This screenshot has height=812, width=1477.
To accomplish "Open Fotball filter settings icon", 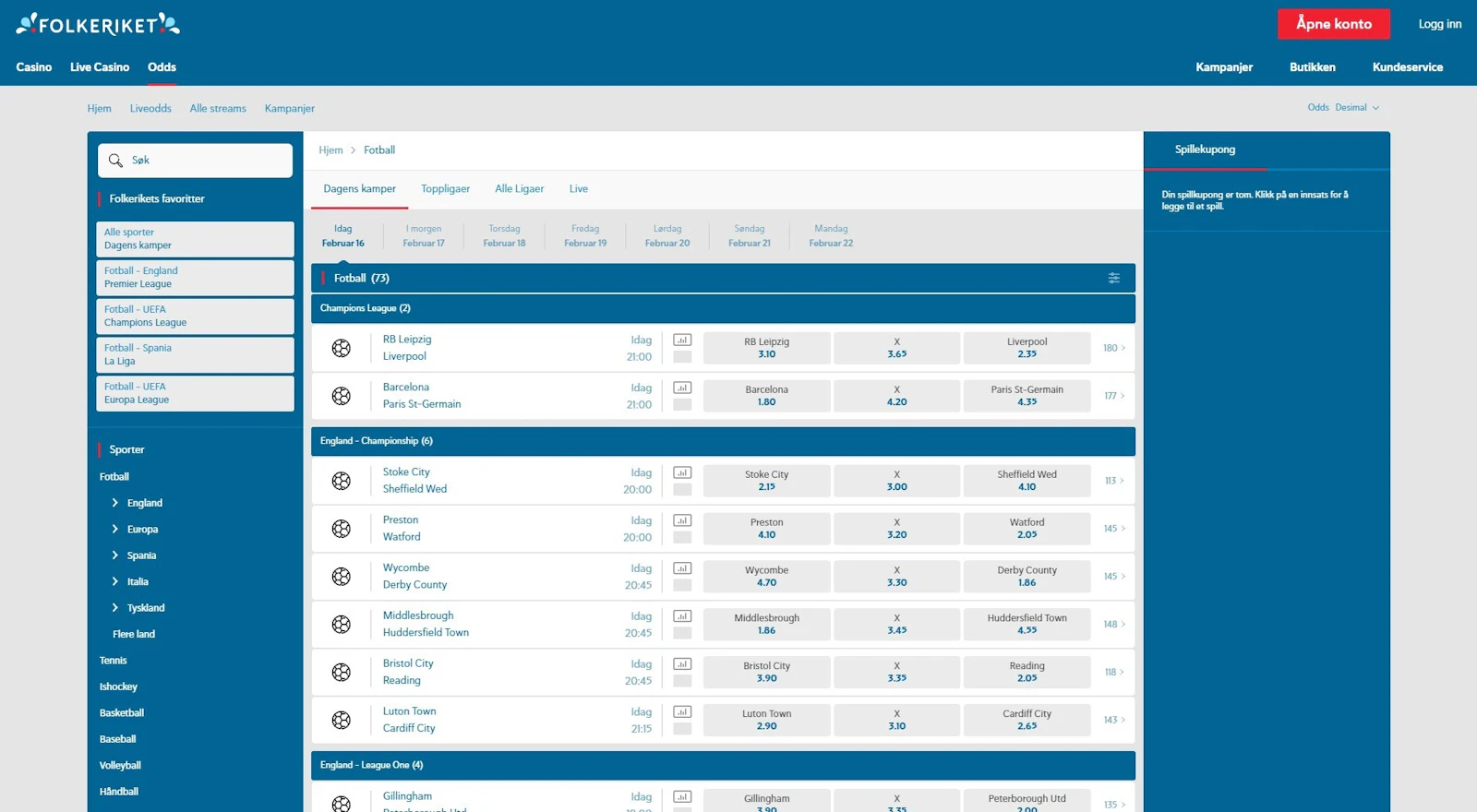I will tap(1113, 278).
